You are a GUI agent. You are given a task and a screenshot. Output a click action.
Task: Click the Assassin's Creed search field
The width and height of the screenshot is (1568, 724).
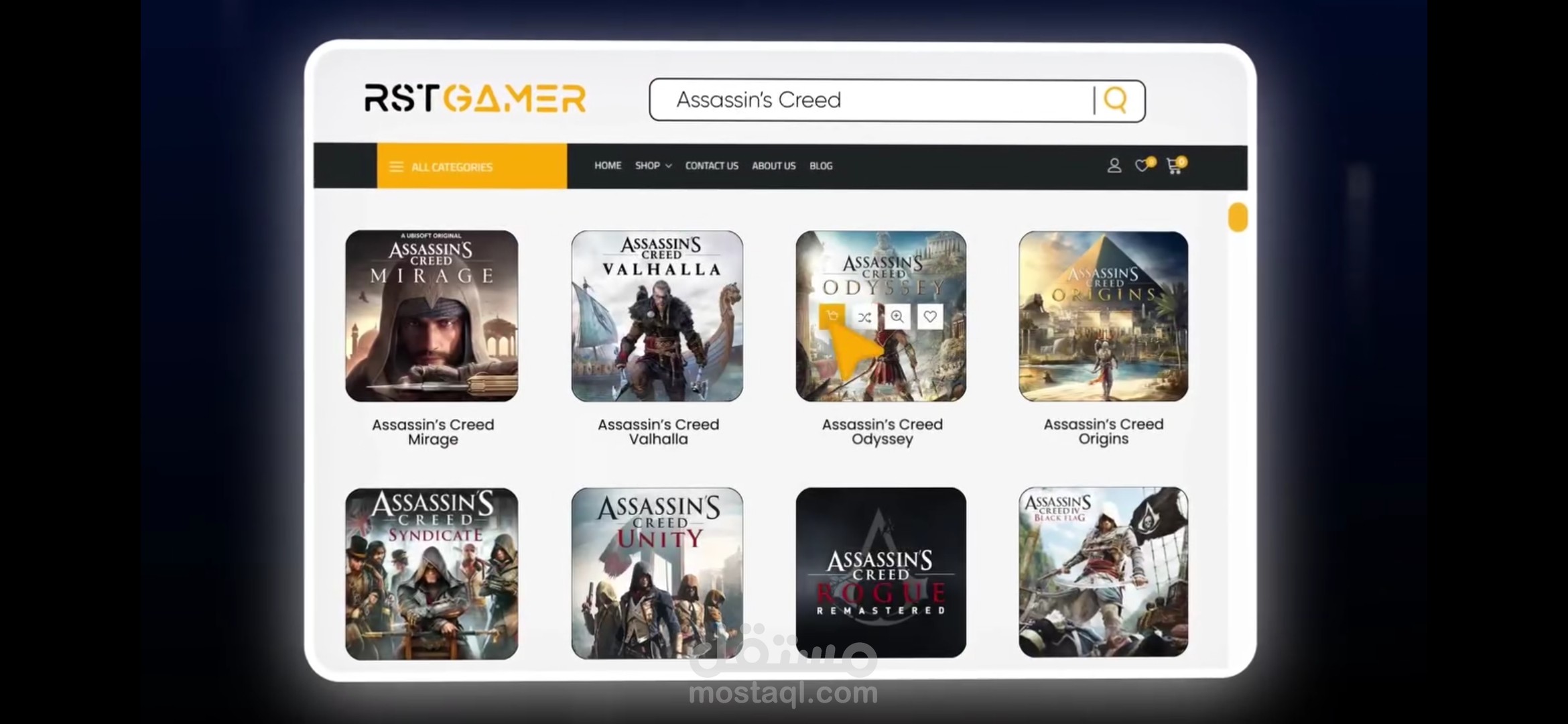tap(871, 101)
